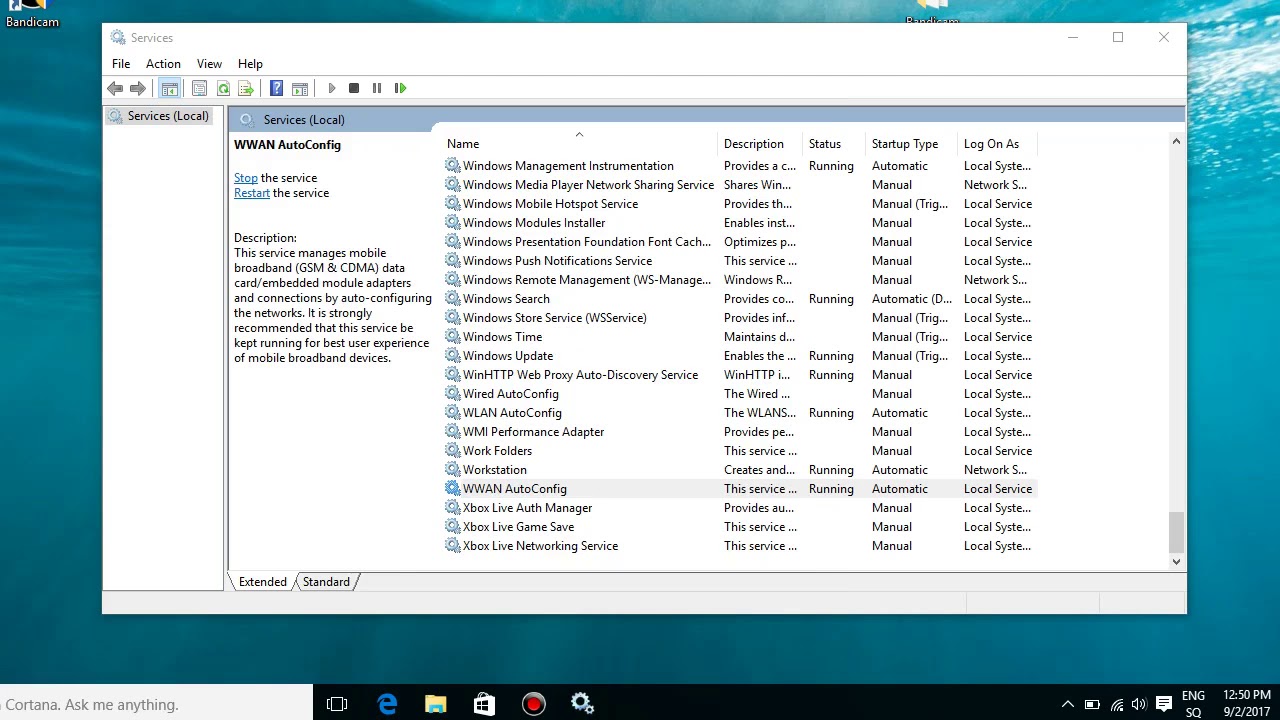
Task: Click the Stop the service link
Action: (246, 178)
